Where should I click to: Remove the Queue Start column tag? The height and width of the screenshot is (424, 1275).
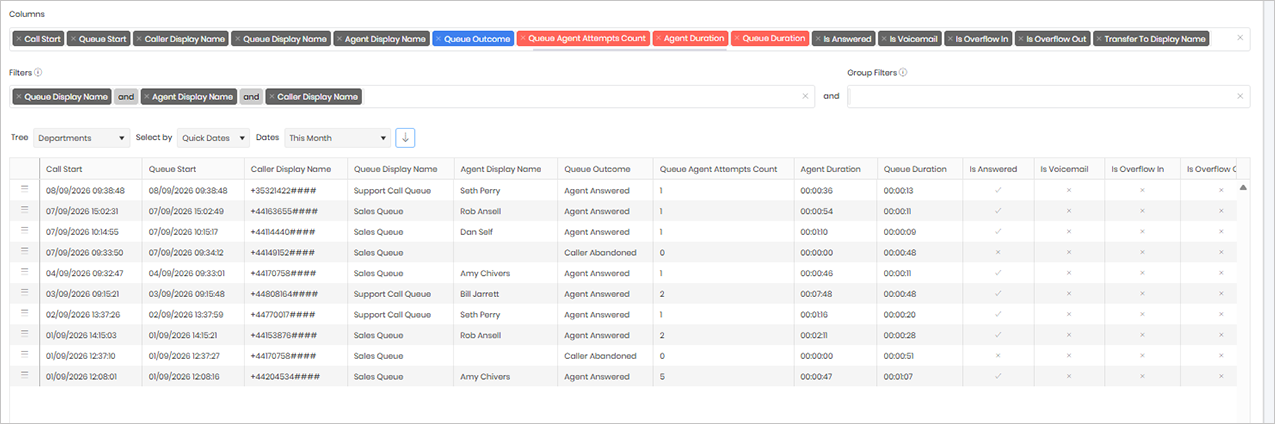pos(74,39)
